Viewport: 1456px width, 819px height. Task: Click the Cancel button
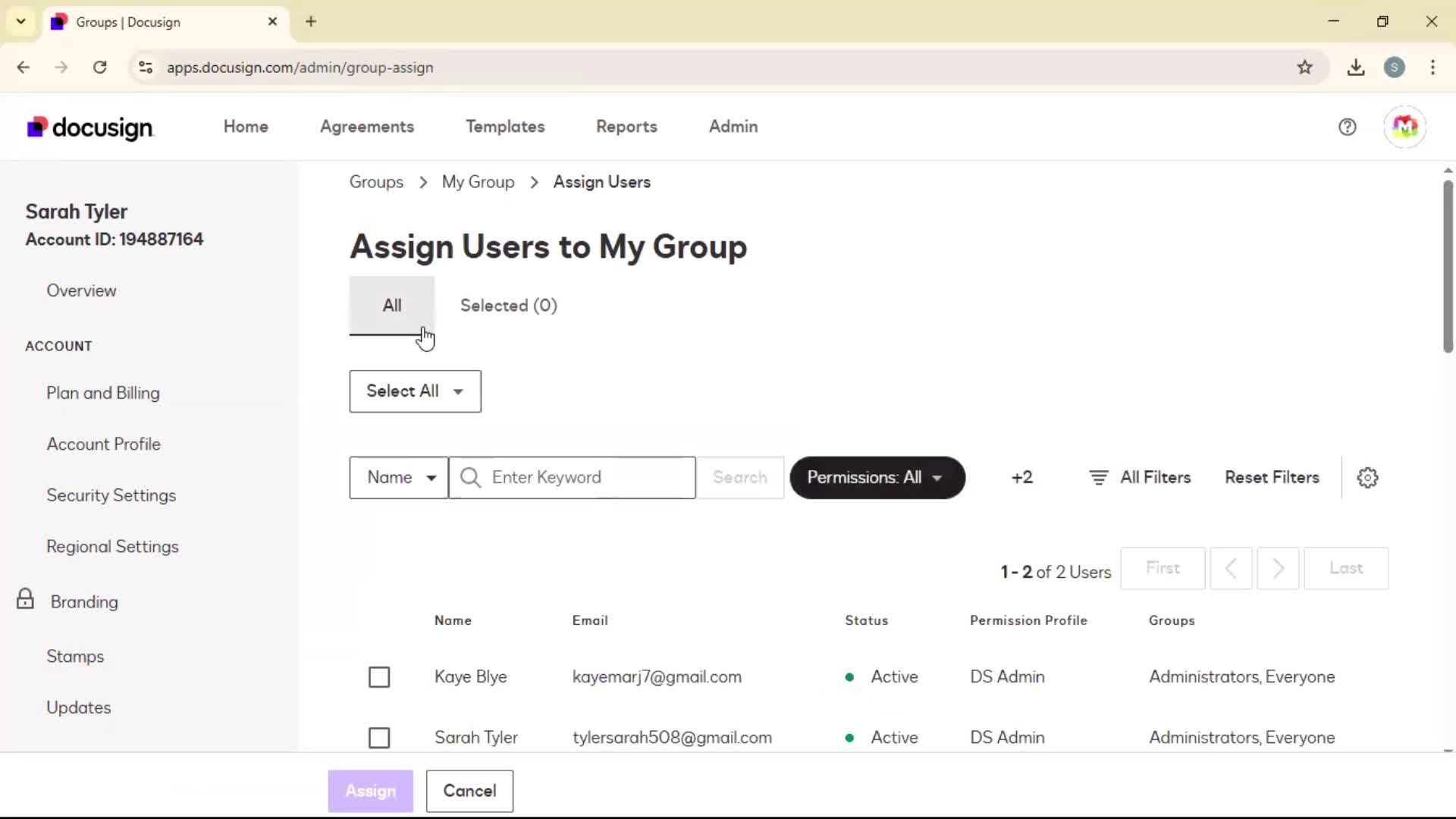pos(469,791)
